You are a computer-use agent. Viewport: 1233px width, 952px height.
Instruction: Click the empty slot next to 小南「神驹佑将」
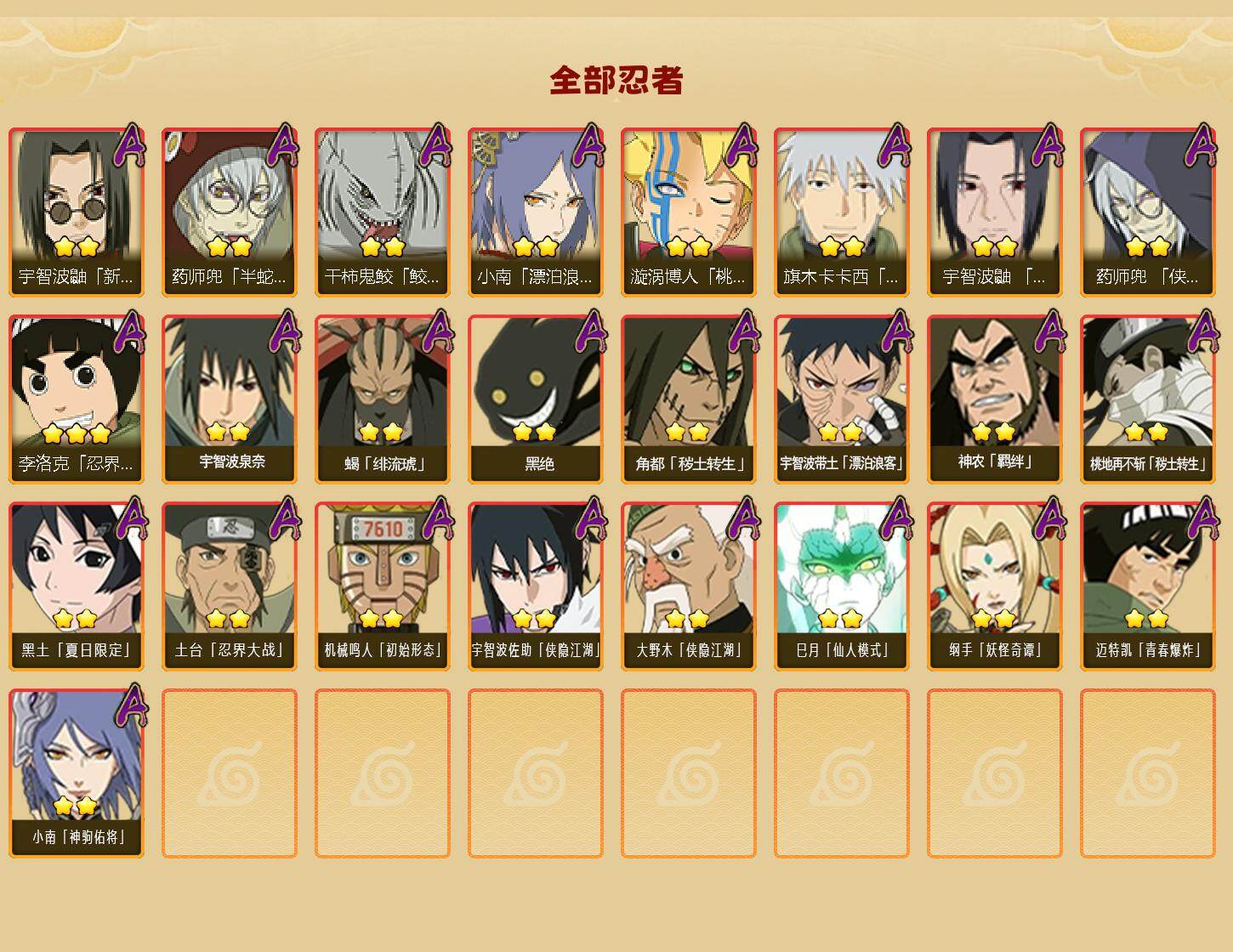click(230, 773)
